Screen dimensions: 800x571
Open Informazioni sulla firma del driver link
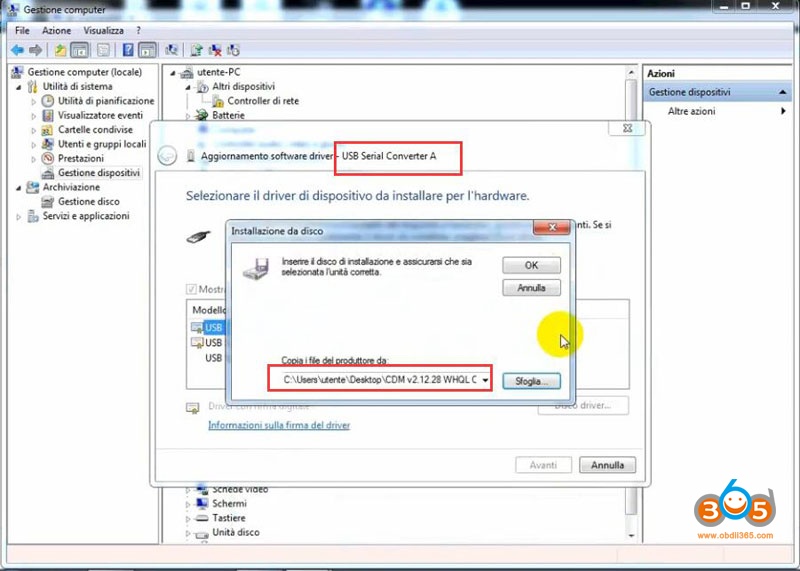coord(279,425)
